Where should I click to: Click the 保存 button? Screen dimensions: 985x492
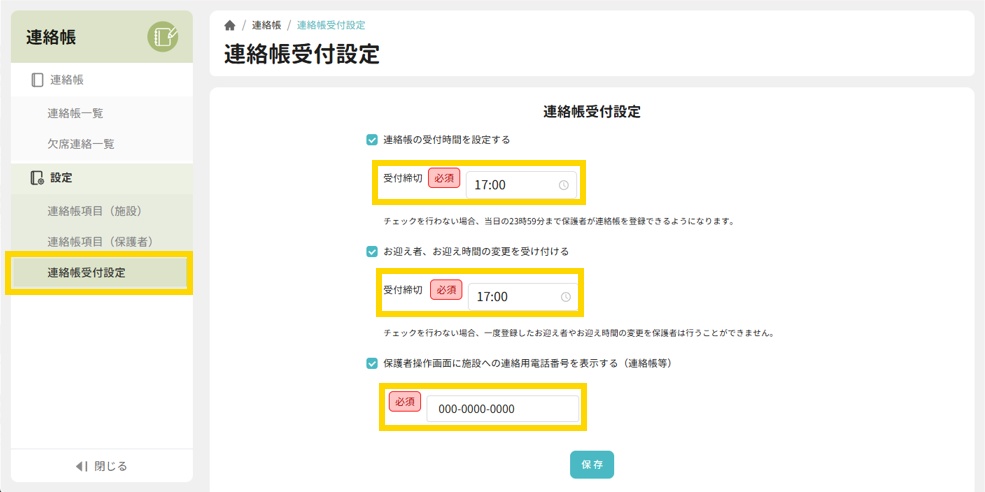coord(592,465)
